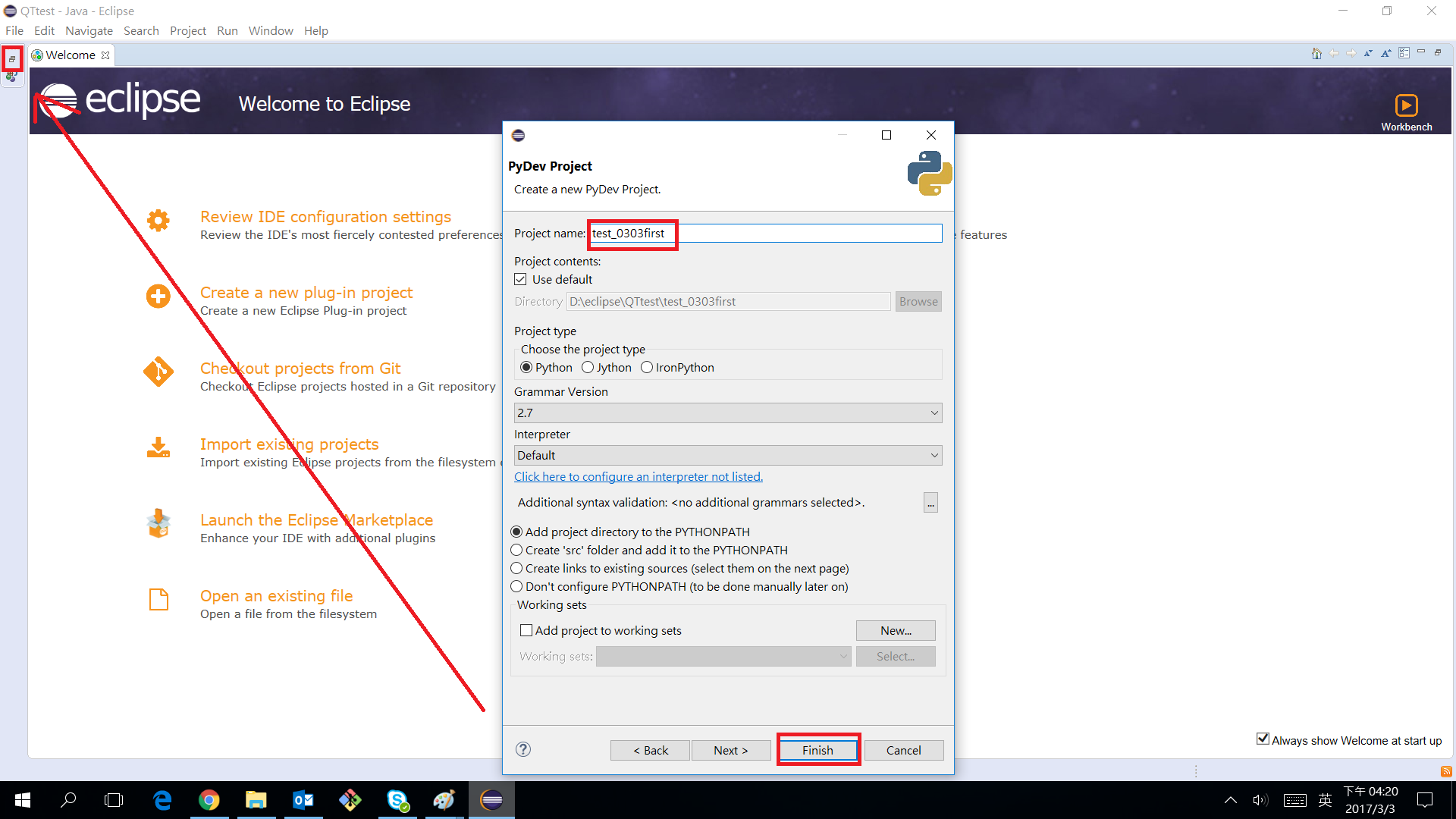
Task: Open the Action Center notification icon
Action: click(1426, 800)
